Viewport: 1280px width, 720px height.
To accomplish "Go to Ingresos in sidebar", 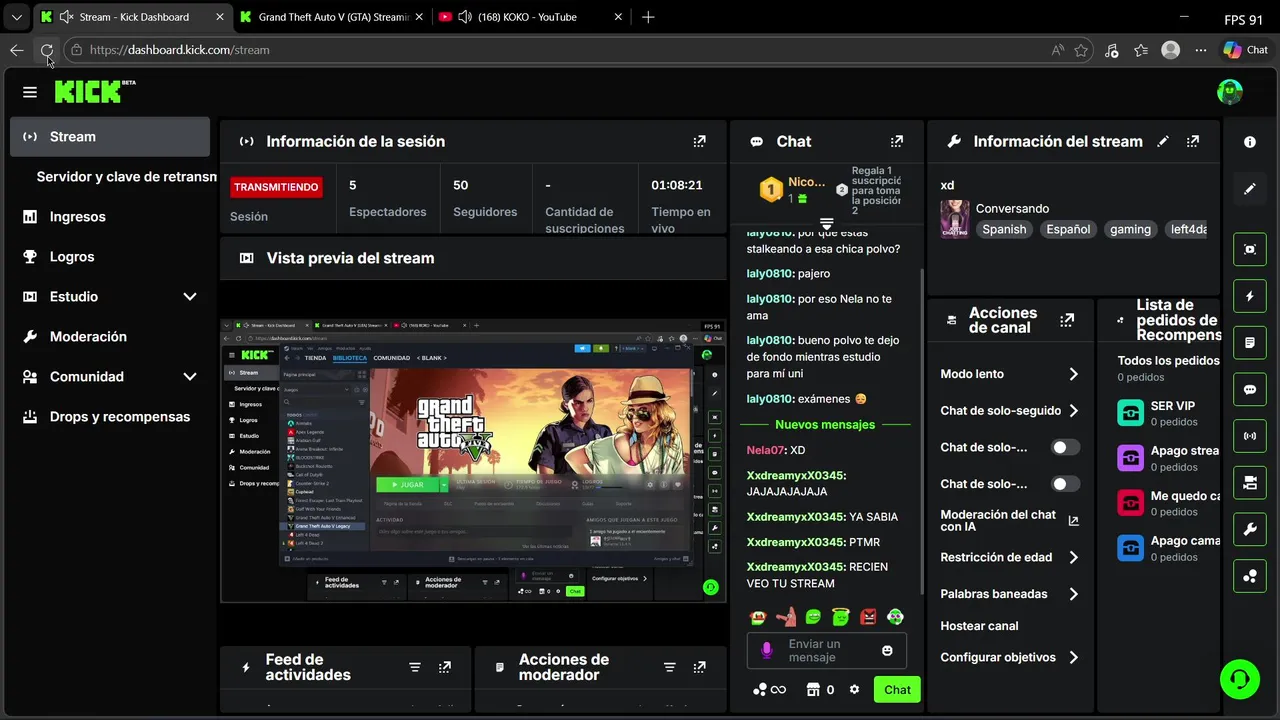I will (x=110, y=217).
